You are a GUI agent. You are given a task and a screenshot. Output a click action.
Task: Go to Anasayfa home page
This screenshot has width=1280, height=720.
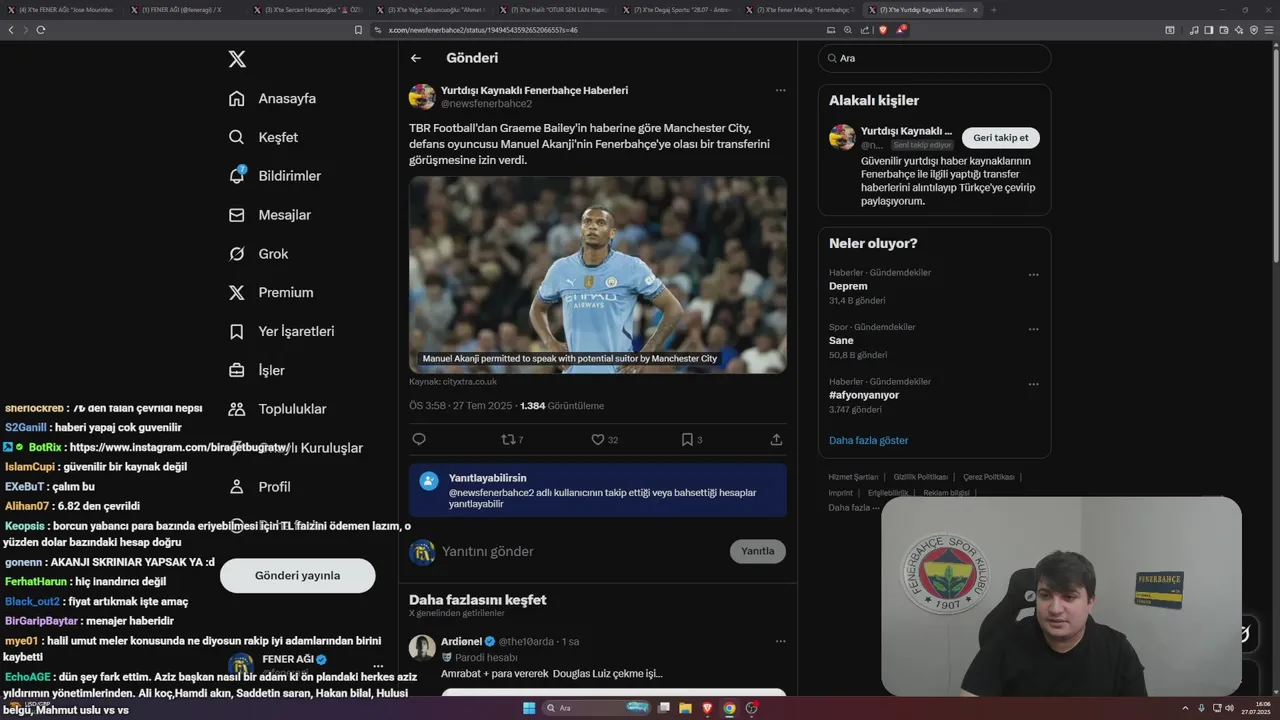(272, 98)
